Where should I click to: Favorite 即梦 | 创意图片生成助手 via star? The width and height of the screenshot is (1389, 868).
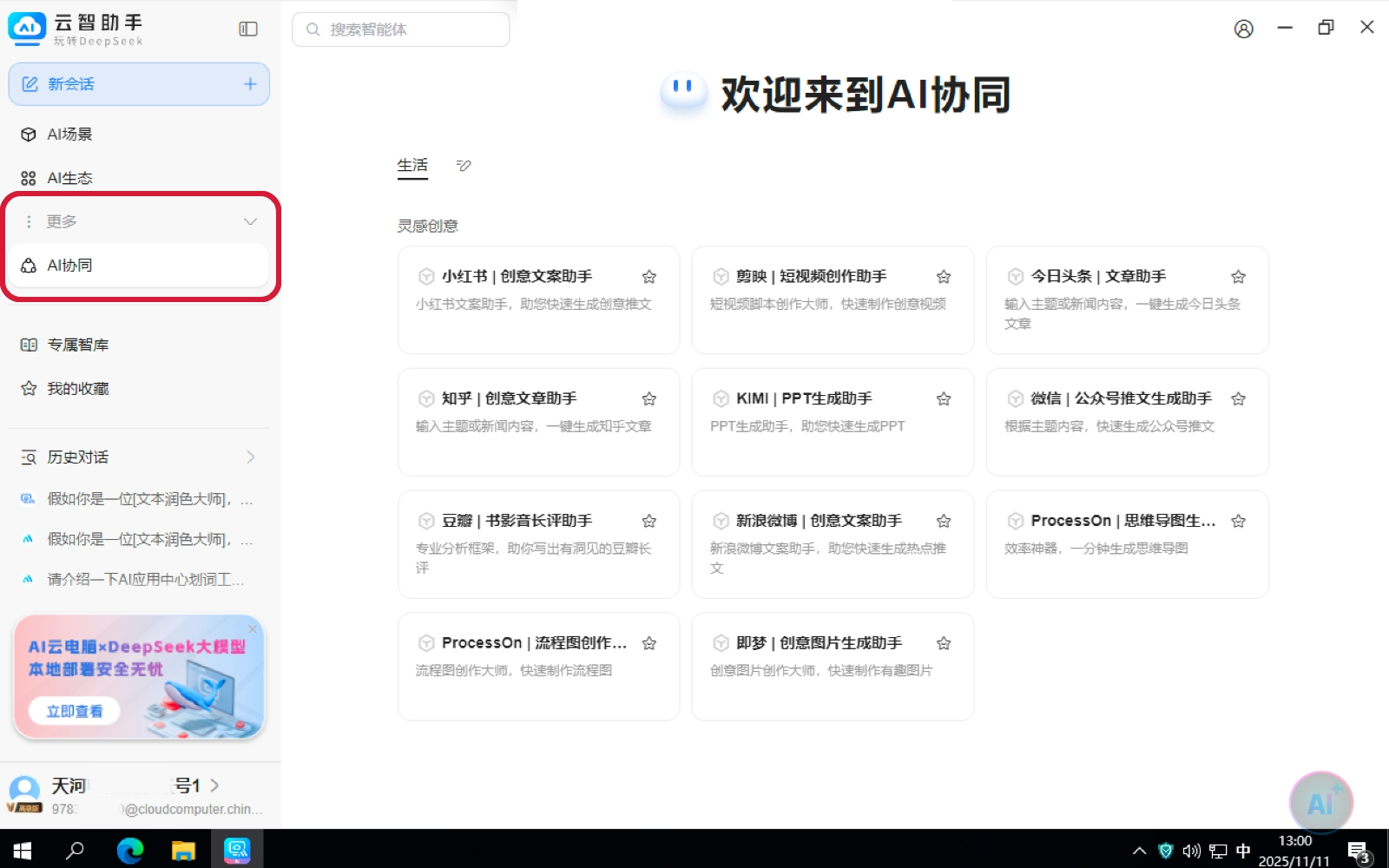point(944,644)
